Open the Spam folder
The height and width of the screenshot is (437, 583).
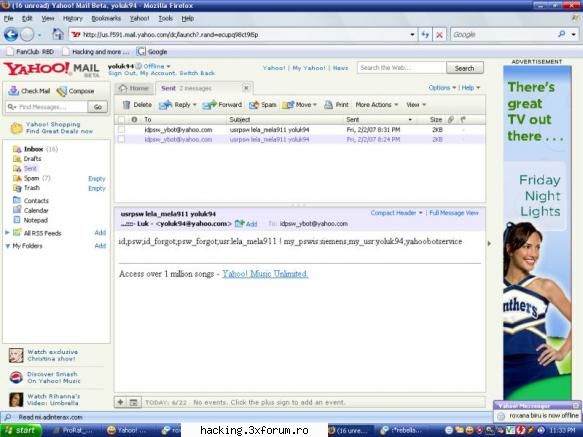pos(31,178)
